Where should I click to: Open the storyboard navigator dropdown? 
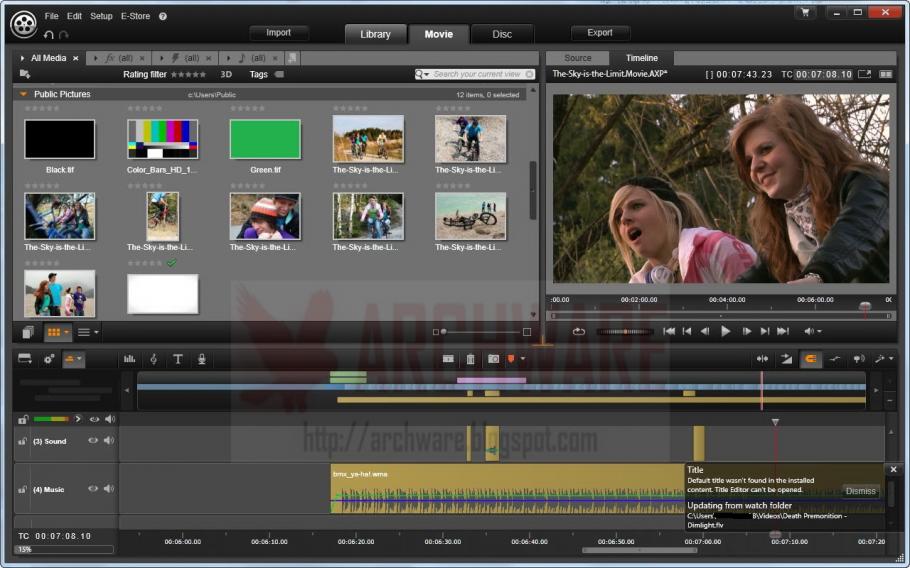(x=80, y=359)
